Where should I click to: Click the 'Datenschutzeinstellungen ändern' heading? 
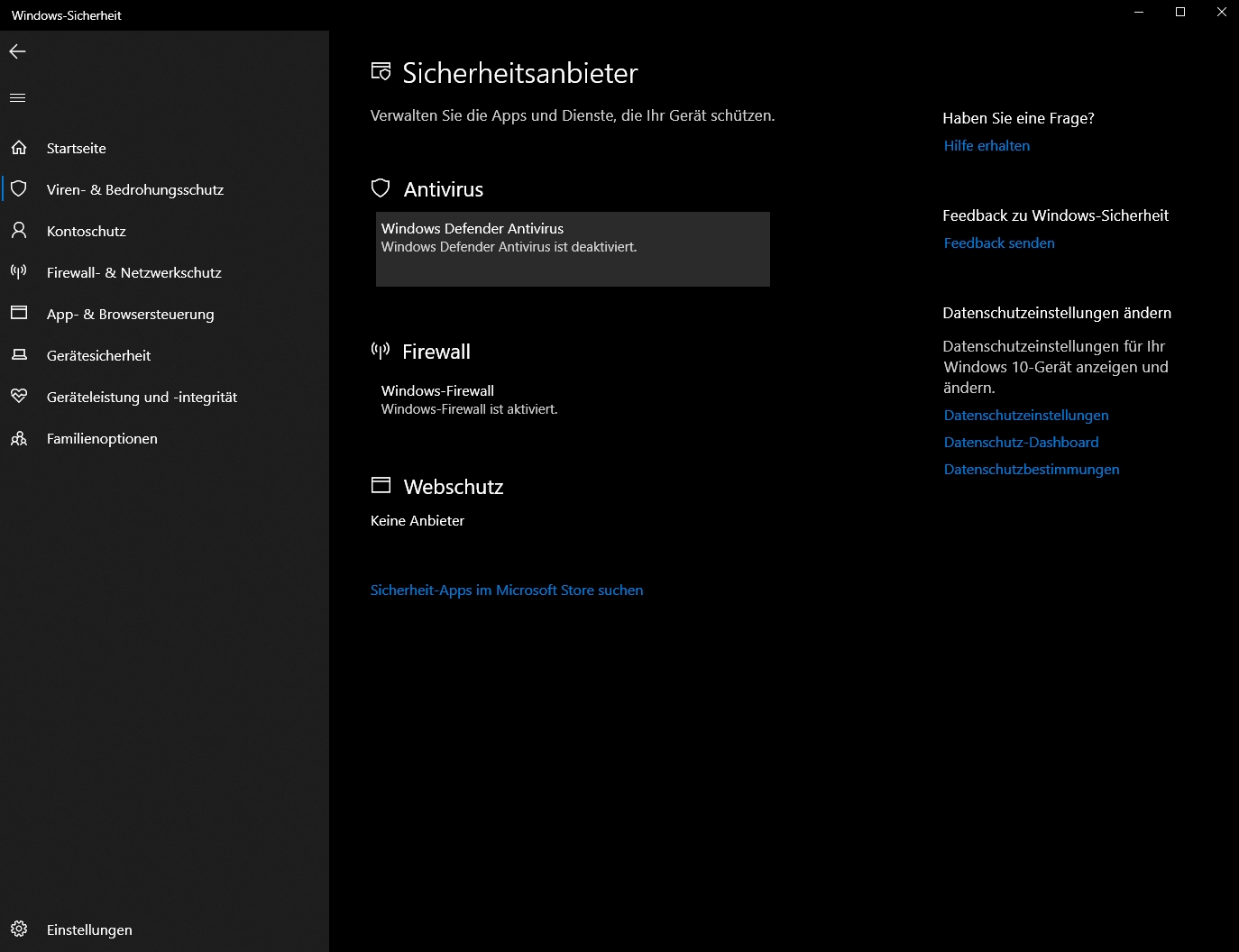coord(1057,313)
